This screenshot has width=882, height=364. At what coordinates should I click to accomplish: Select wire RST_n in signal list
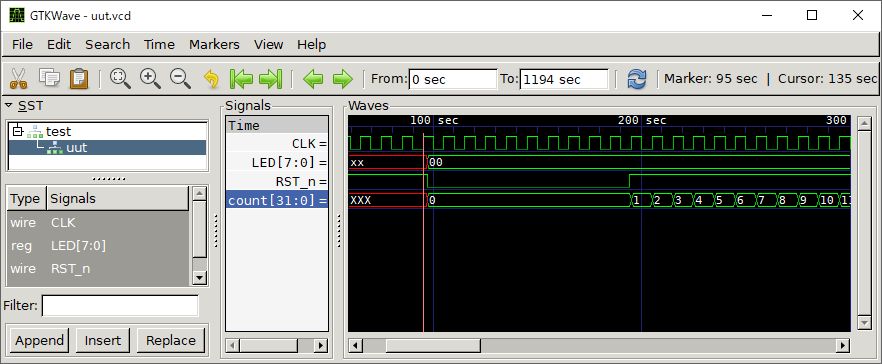[98, 269]
